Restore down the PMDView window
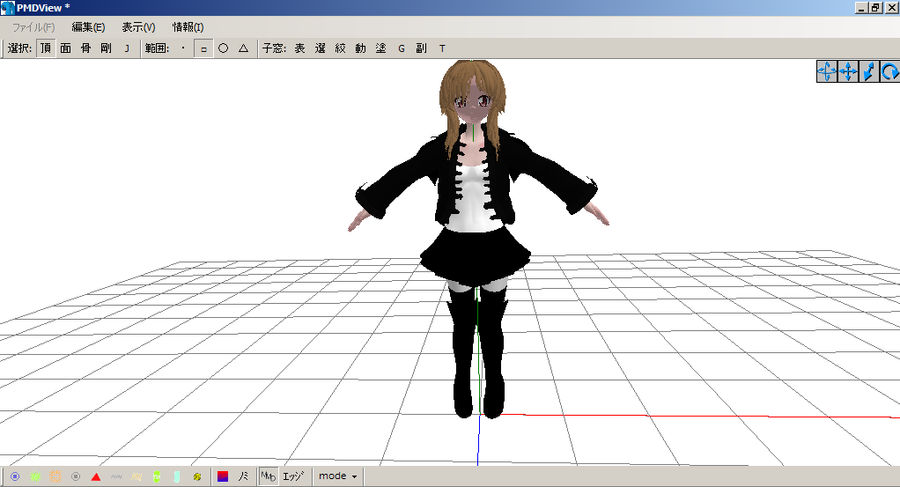Image resolution: width=900 pixels, height=487 pixels. (x=876, y=8)
